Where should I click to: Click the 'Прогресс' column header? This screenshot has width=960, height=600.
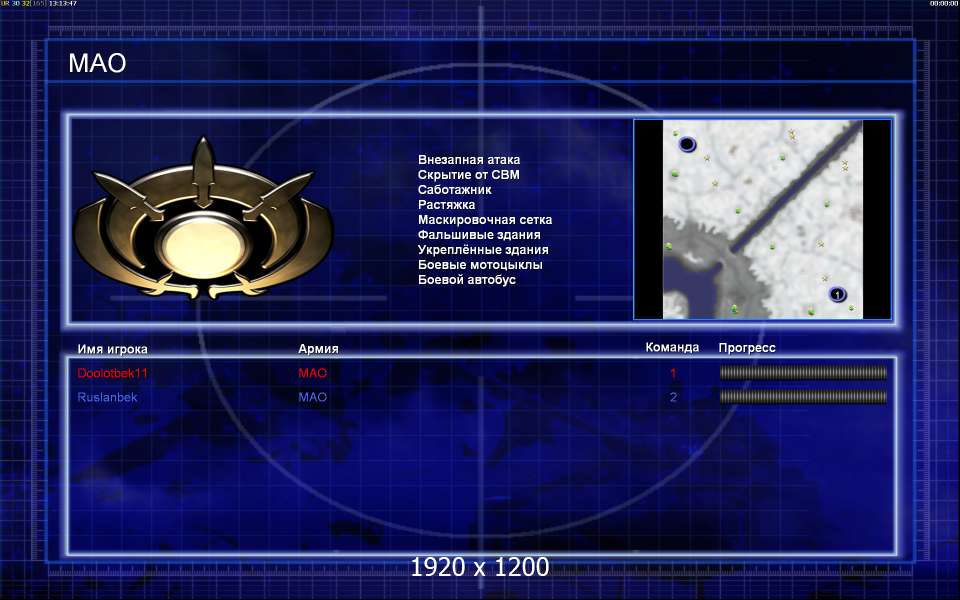(x=747, y=348)
